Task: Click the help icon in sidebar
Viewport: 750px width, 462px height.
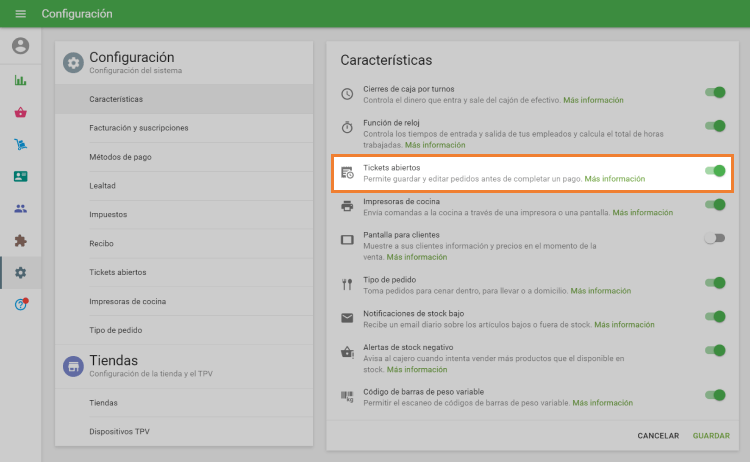Action: click(20, 304)
